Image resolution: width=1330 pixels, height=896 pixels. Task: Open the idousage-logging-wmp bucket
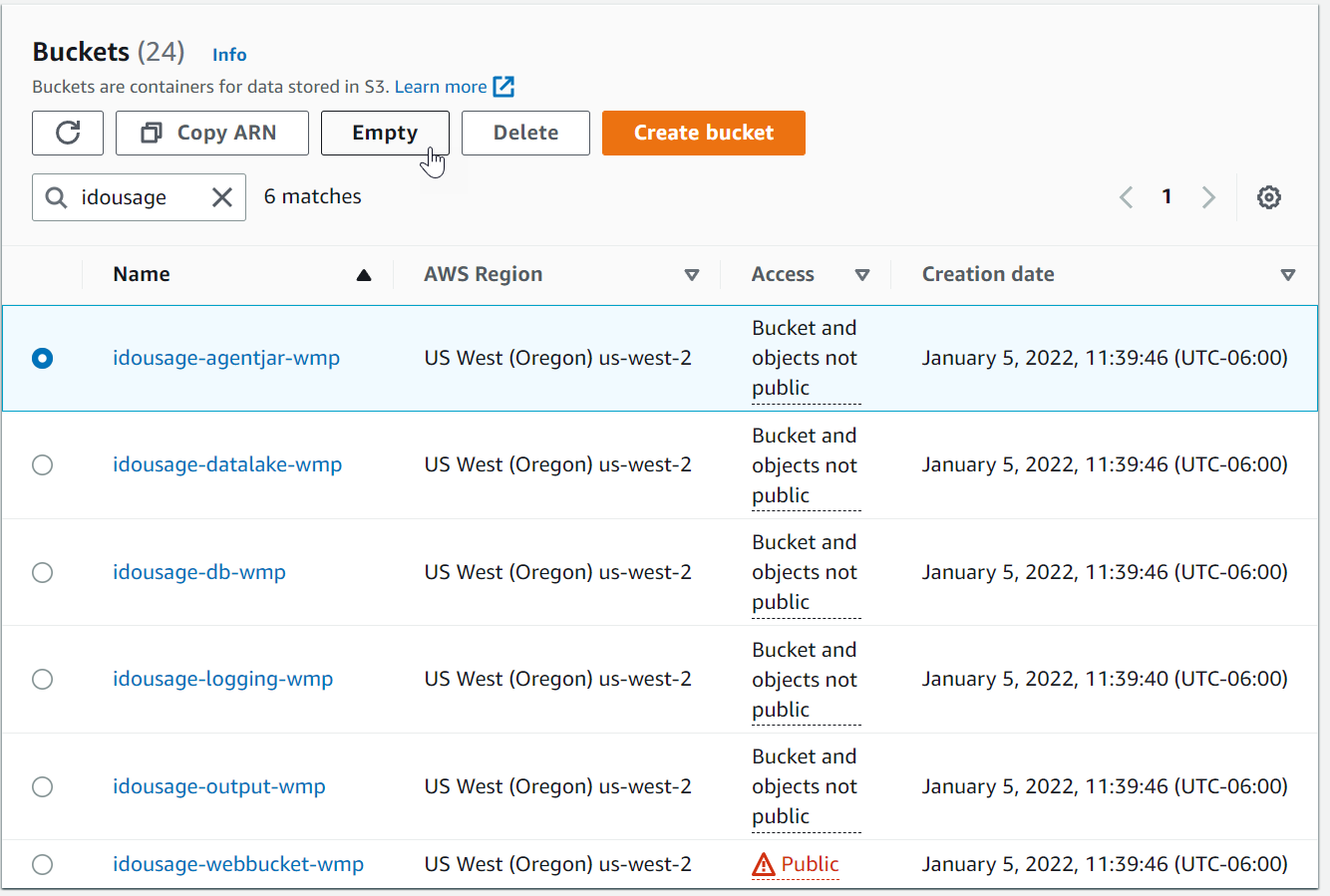click(223, 679)
